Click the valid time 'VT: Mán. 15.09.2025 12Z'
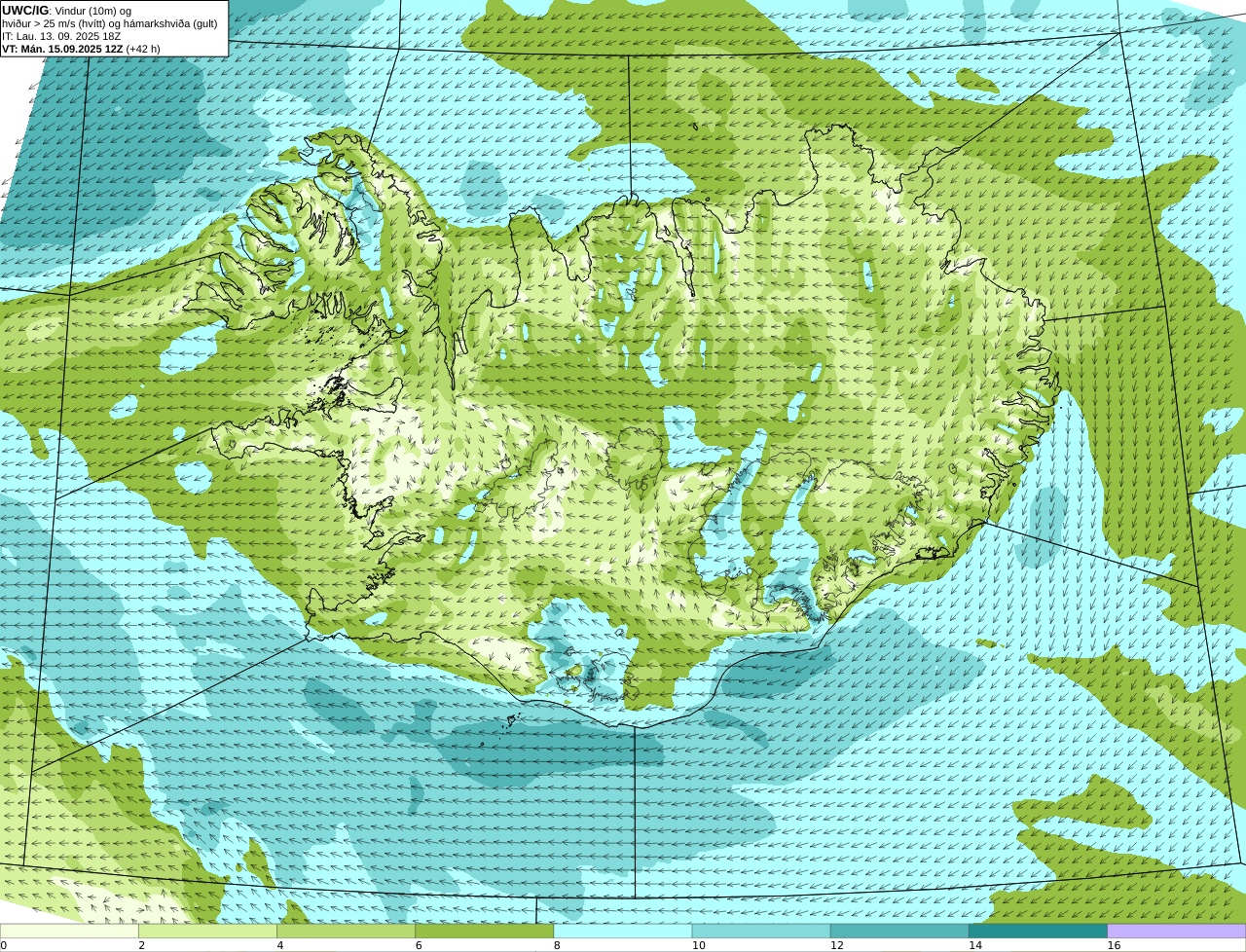Screen dimensions: 1246x952 pyautogui.click(x=62, y=49)
